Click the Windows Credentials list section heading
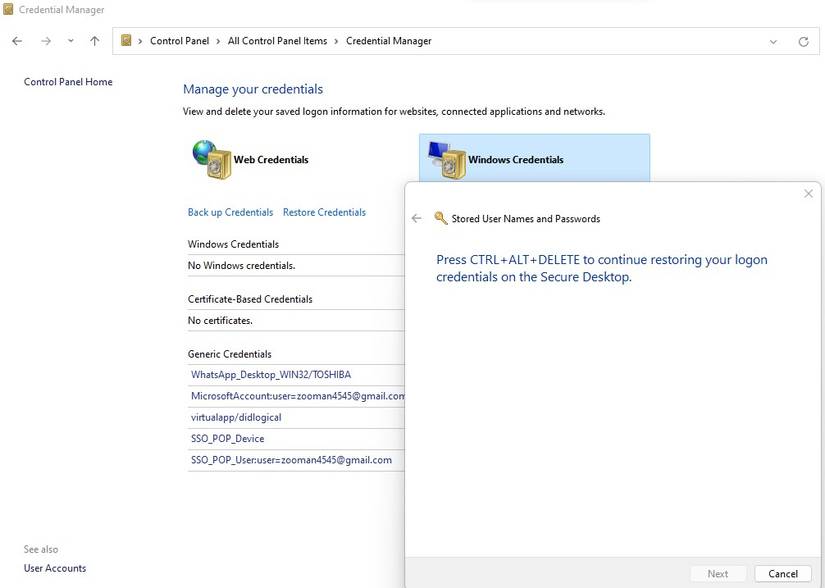Image resolution: width=825 pixels, height=588 pixels. pos(233,244)
